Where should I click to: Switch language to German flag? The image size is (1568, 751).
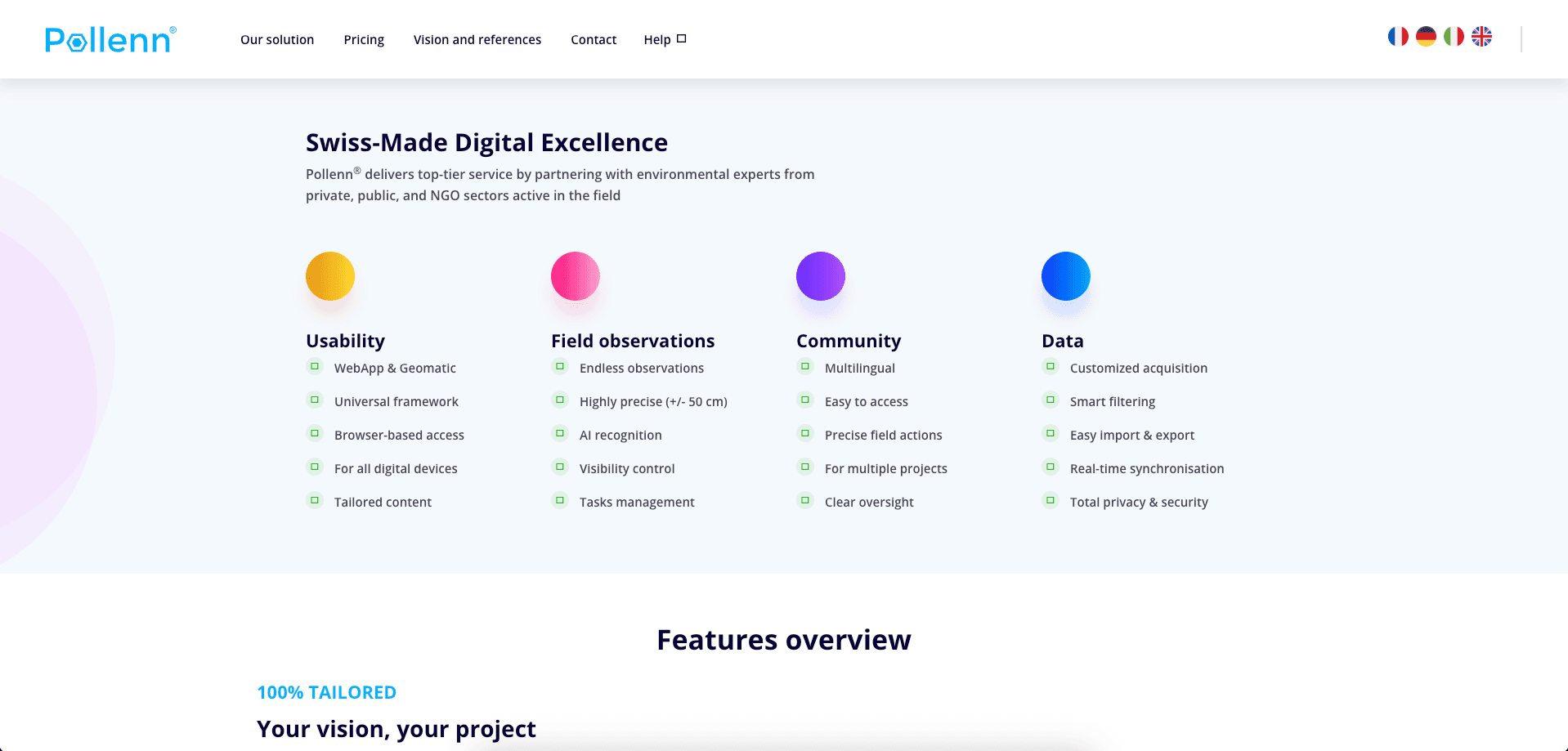tap(1426, 37)
